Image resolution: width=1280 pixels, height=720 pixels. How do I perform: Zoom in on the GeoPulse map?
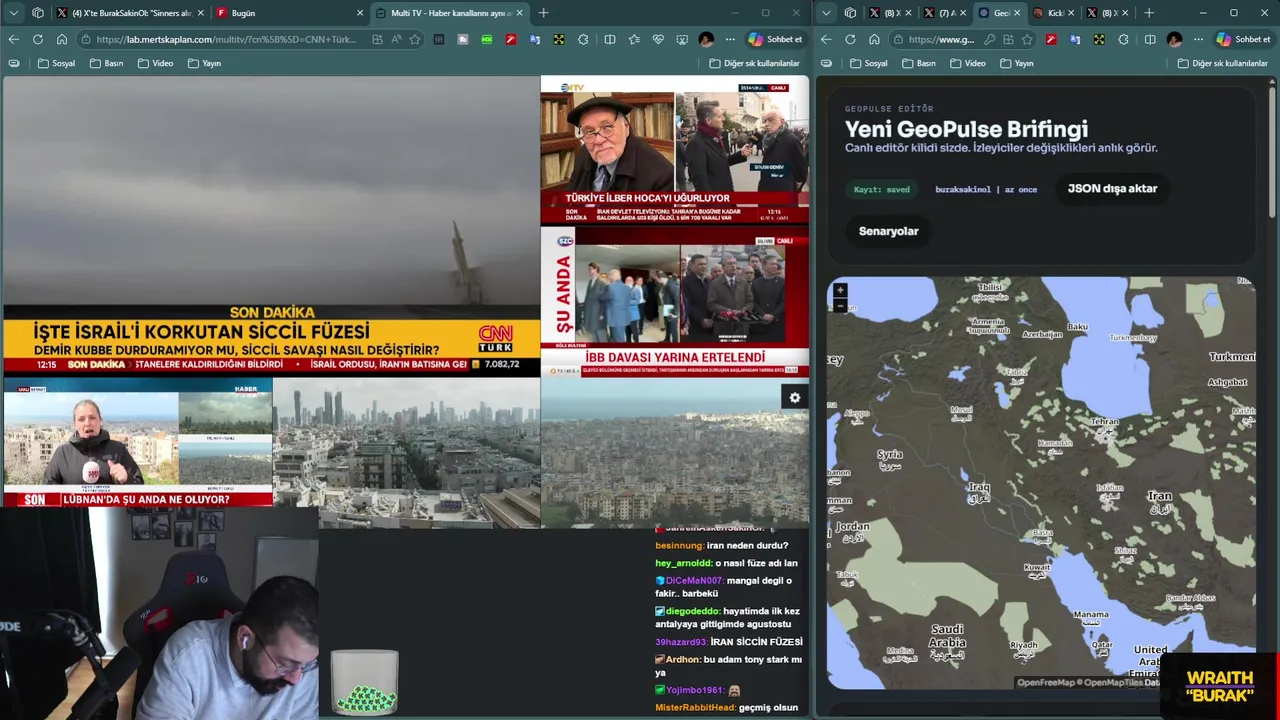coord(840,290)
